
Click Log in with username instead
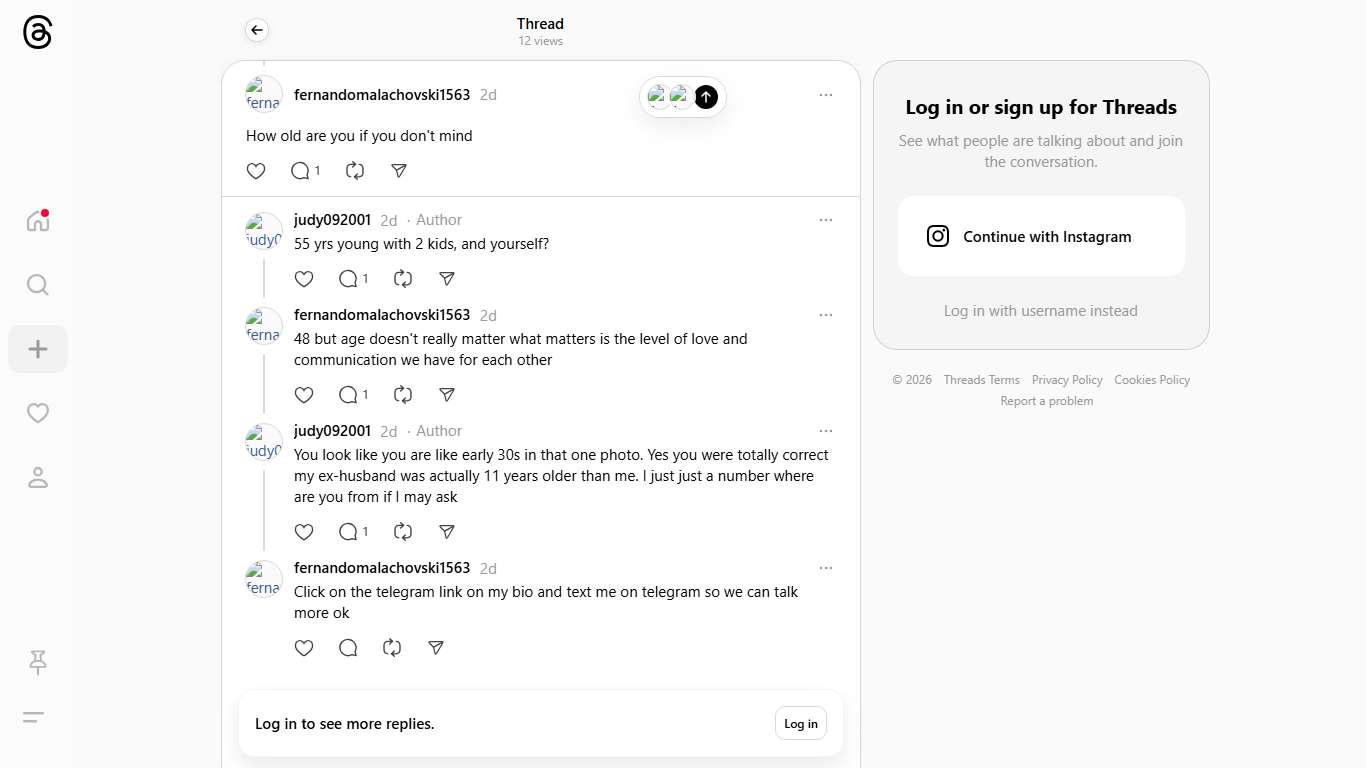click(1040, 311)
